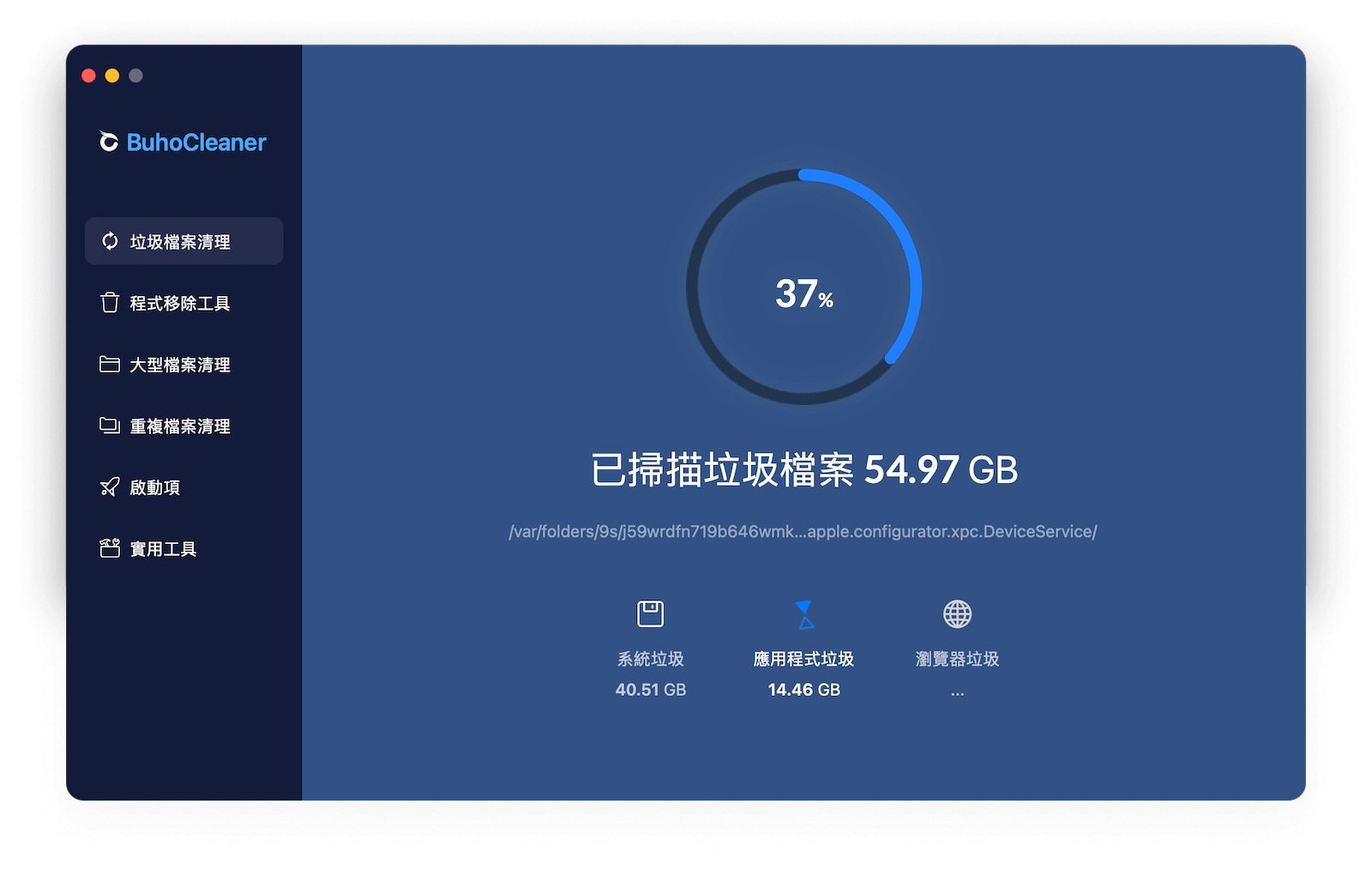Click the 37% percentage text

pos(804,293)
